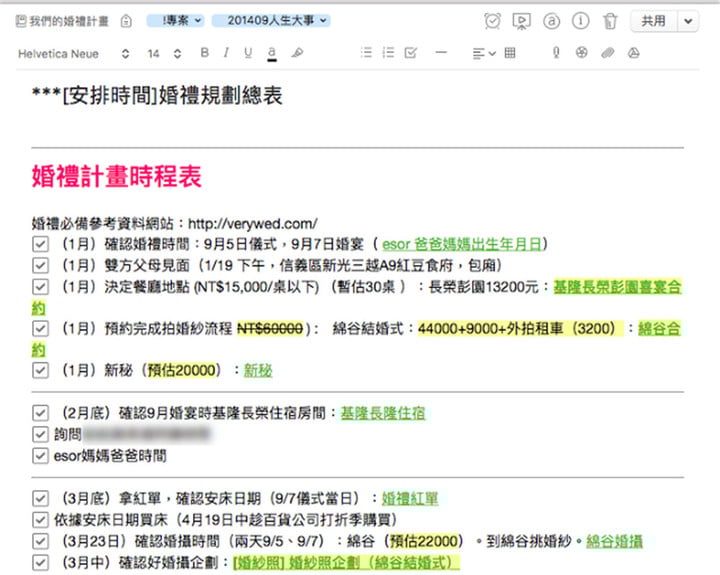This screenshot has height=575, width=720.
Task: Open the [婚紗照] 婚紗照企劃 link
Action: (347, 563)
